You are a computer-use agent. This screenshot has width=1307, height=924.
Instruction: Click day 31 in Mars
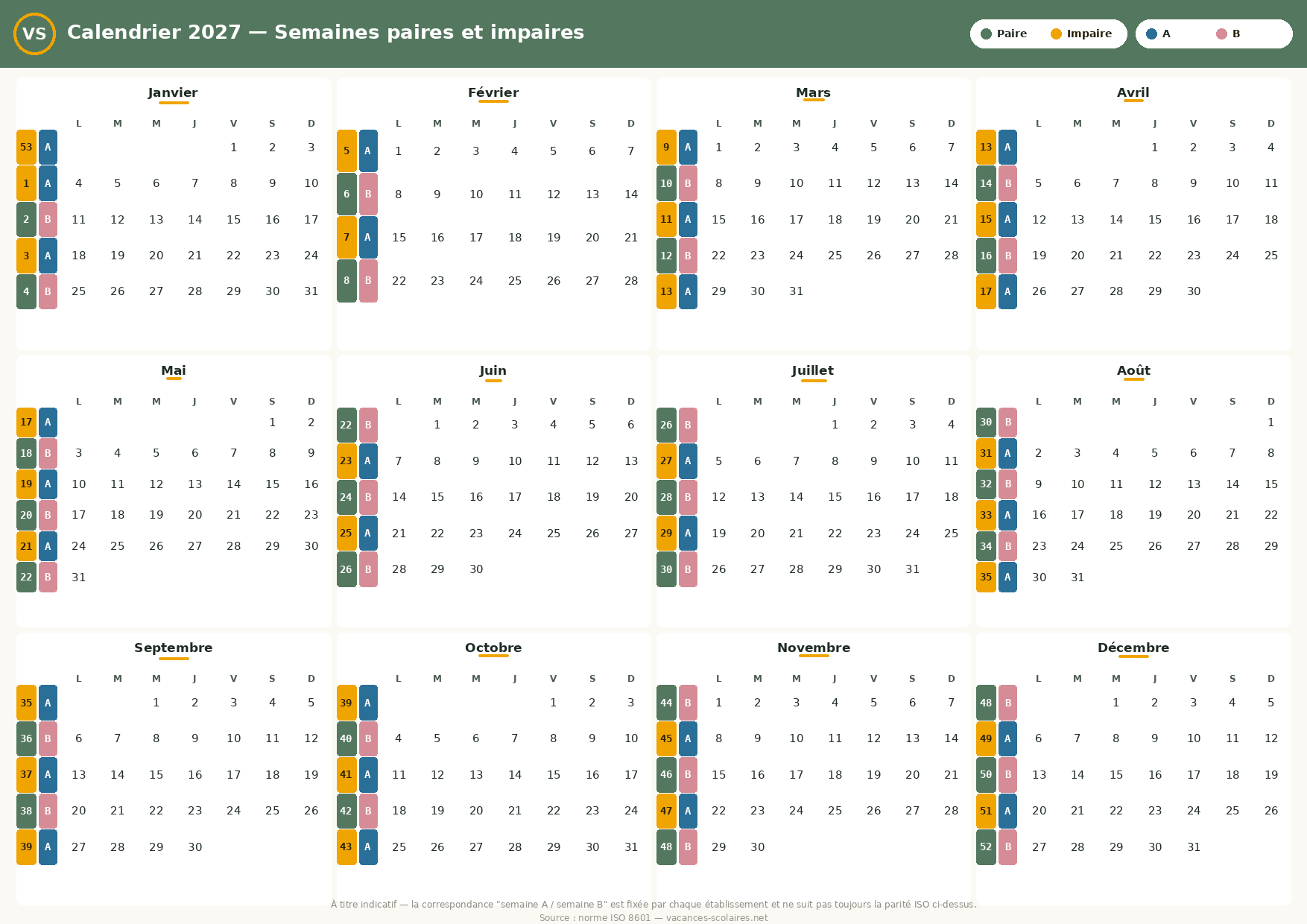[x=797, y=291]
